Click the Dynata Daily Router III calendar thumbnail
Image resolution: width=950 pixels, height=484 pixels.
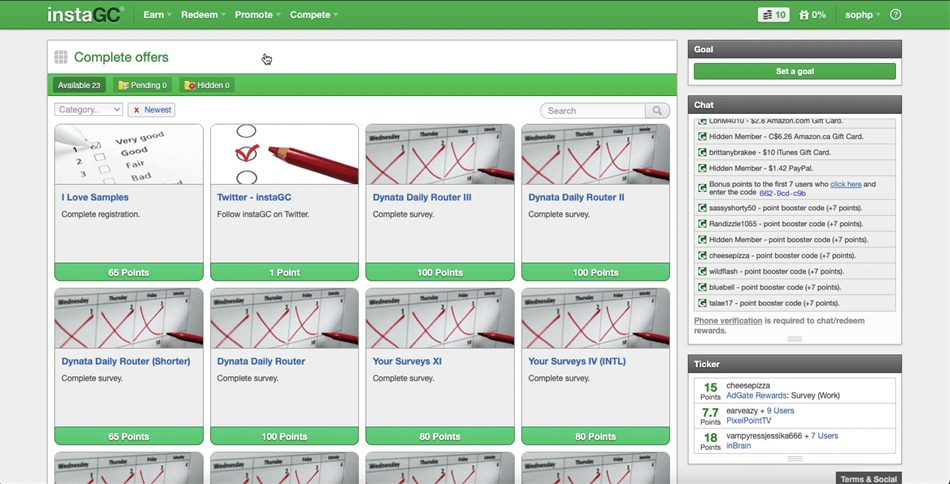[440, 154]
